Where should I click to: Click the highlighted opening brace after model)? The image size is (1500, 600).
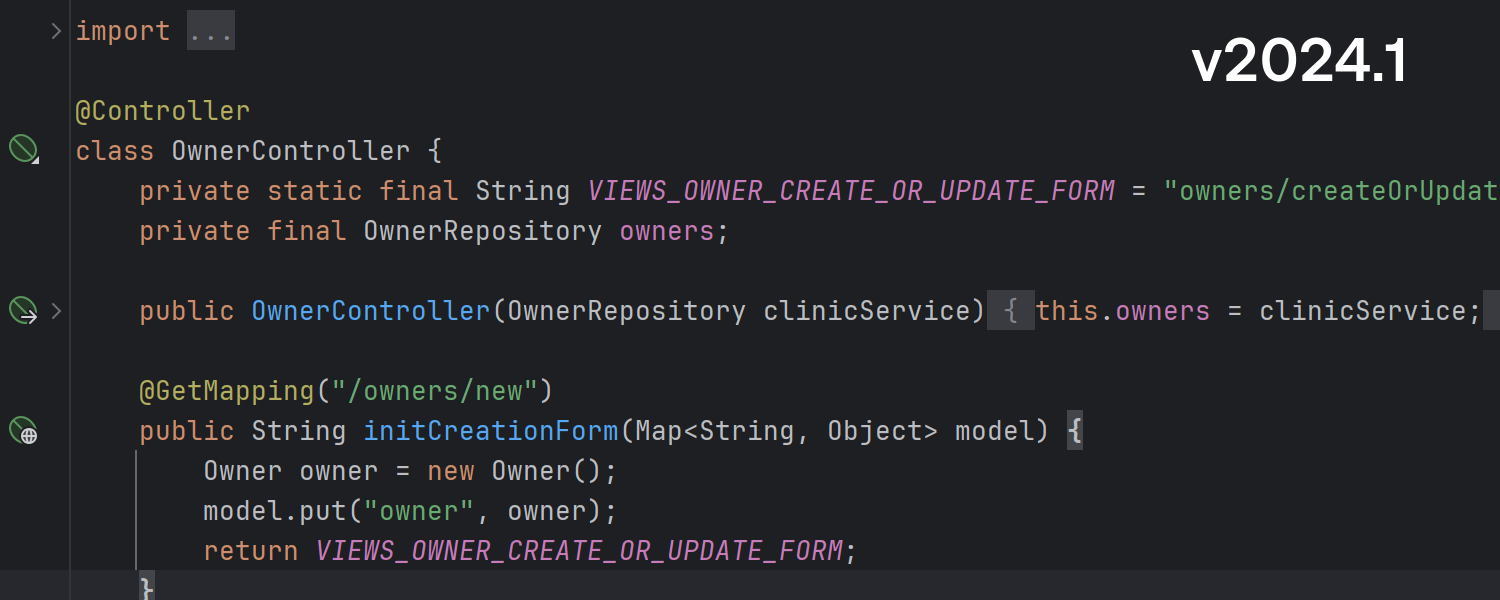(x=1075, y=431)
